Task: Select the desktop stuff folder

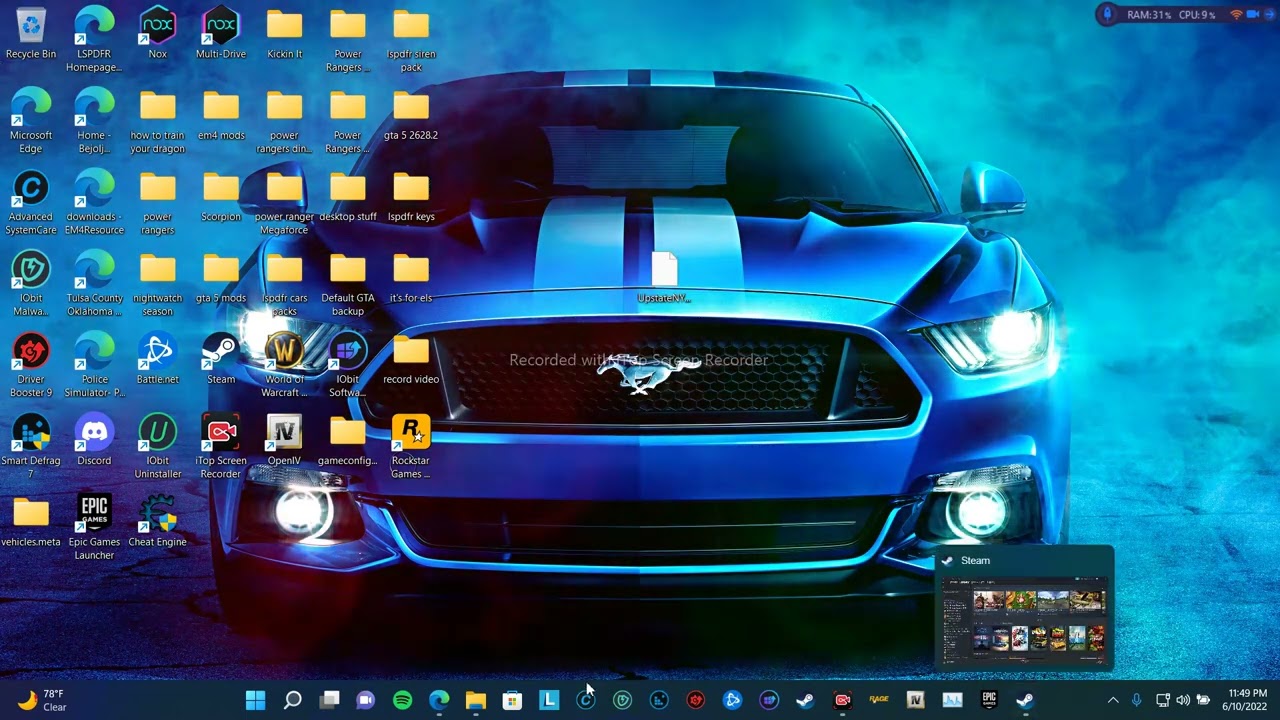Action: coord(348,197)
